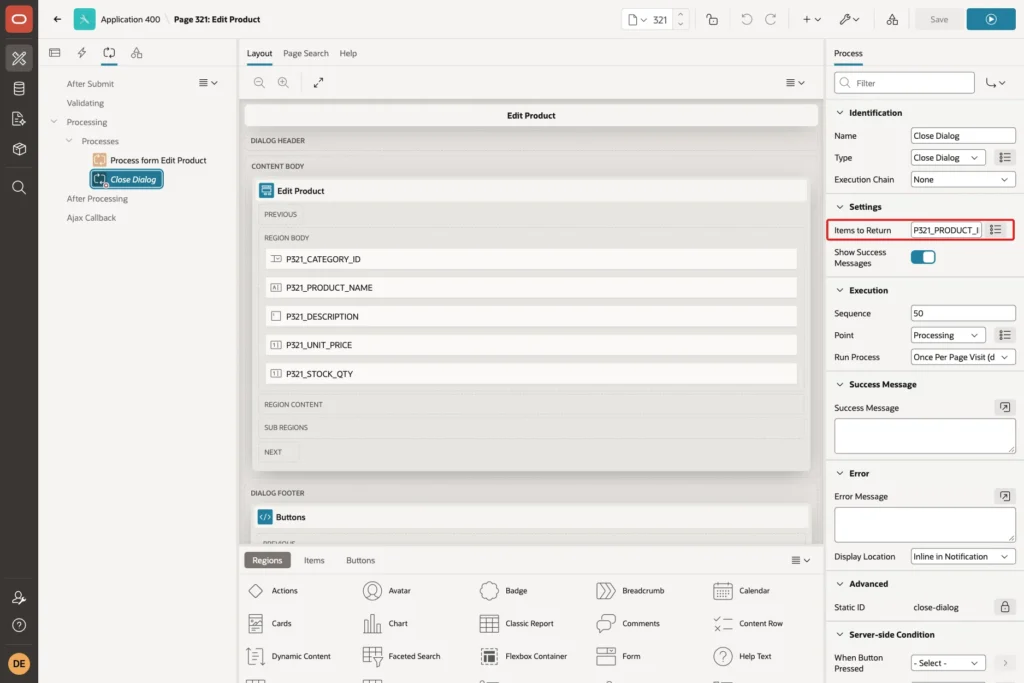Select Close Dialog process node
The width and height of the screenshot is (1024, 683).
point(127,179)
